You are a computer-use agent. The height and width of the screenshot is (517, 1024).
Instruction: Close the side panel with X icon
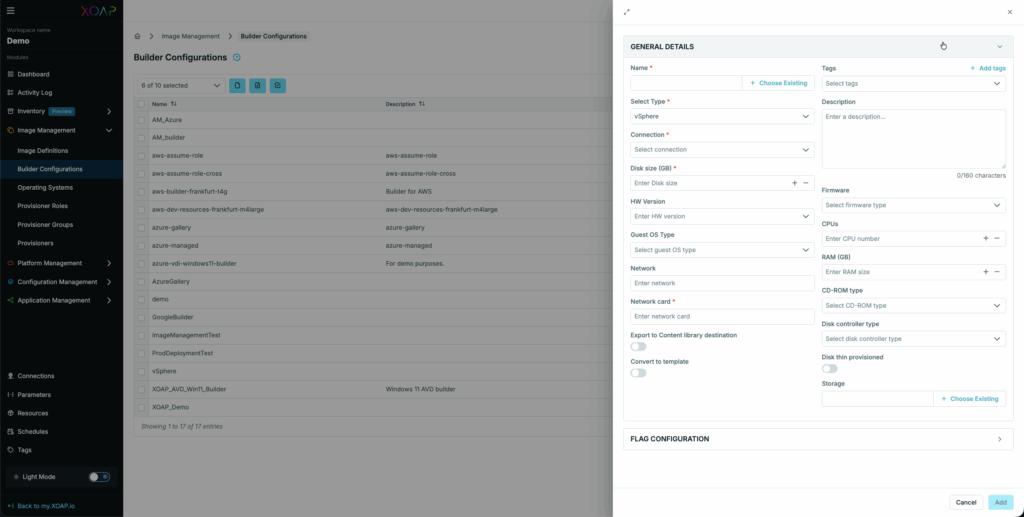click(x=1009, y=12)
